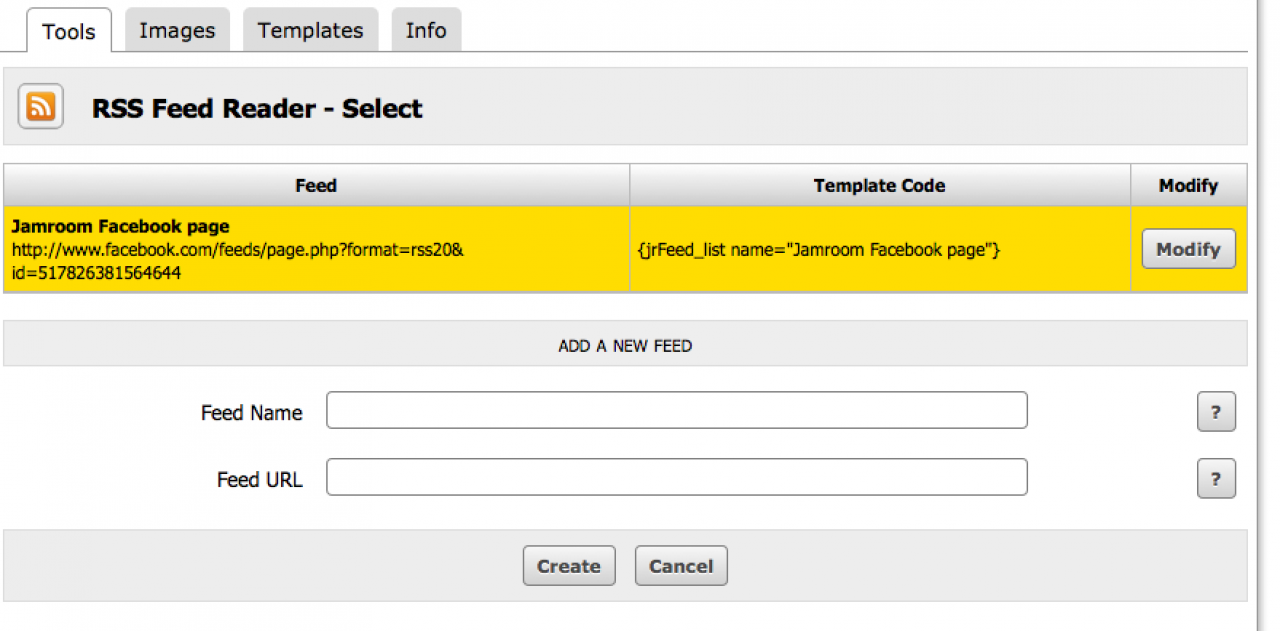
Task: Switch to the Tools tab
Action: (69, 31)
